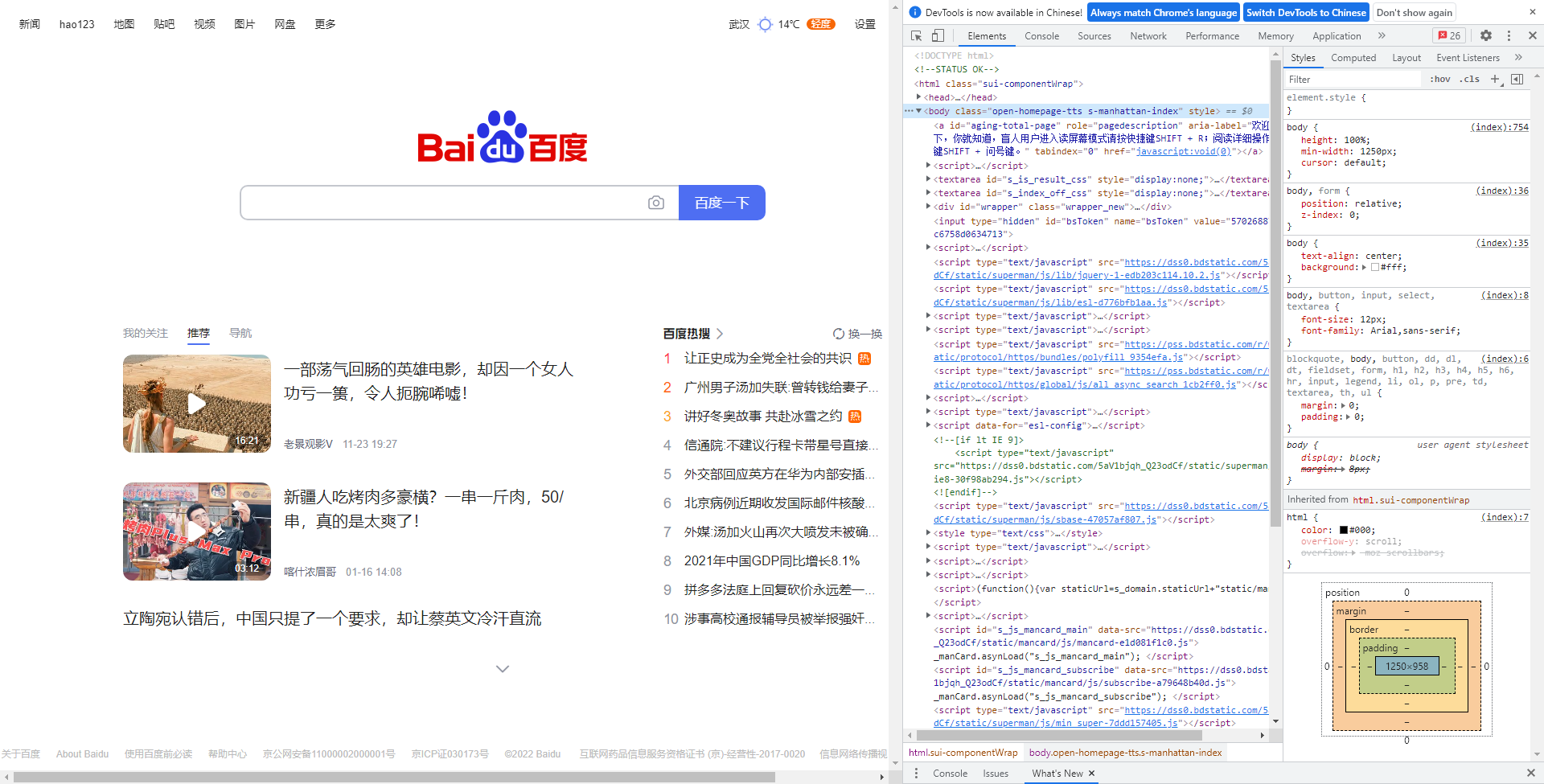The height and width of the screenshot is (784, 1544).
Task: Expand the textarea s_index_off_css node
Action: pos(928,193)
